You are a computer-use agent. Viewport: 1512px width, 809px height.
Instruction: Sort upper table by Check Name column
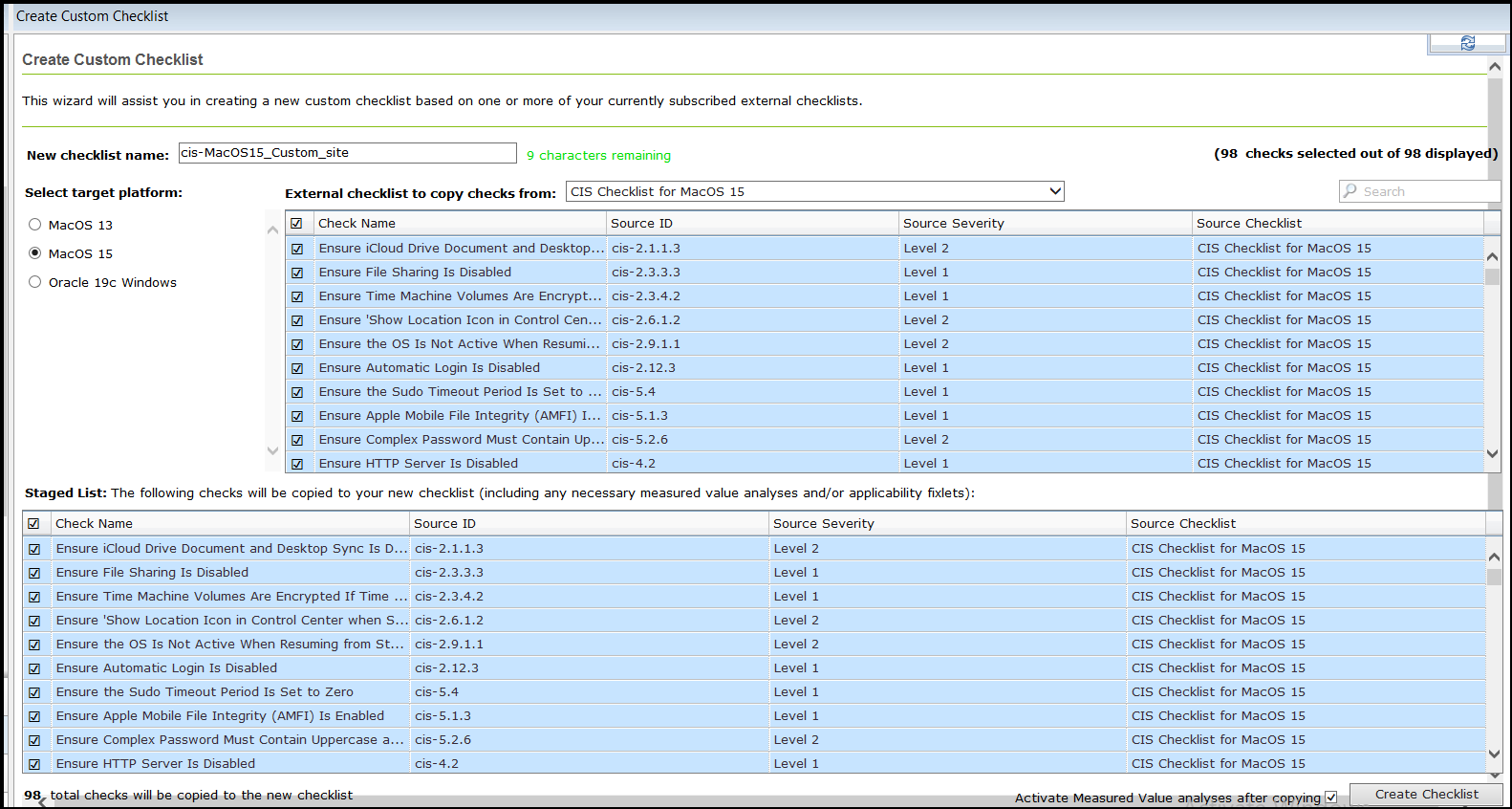(x=460, y=223)
